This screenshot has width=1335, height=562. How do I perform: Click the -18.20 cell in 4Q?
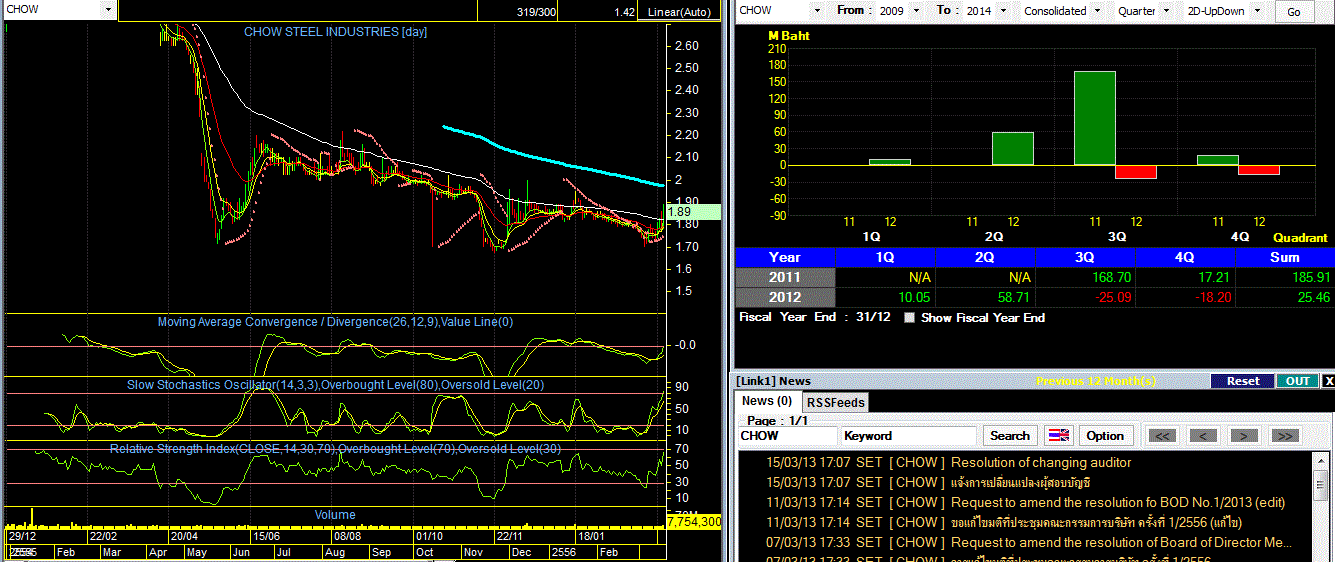coord(1185,297)
